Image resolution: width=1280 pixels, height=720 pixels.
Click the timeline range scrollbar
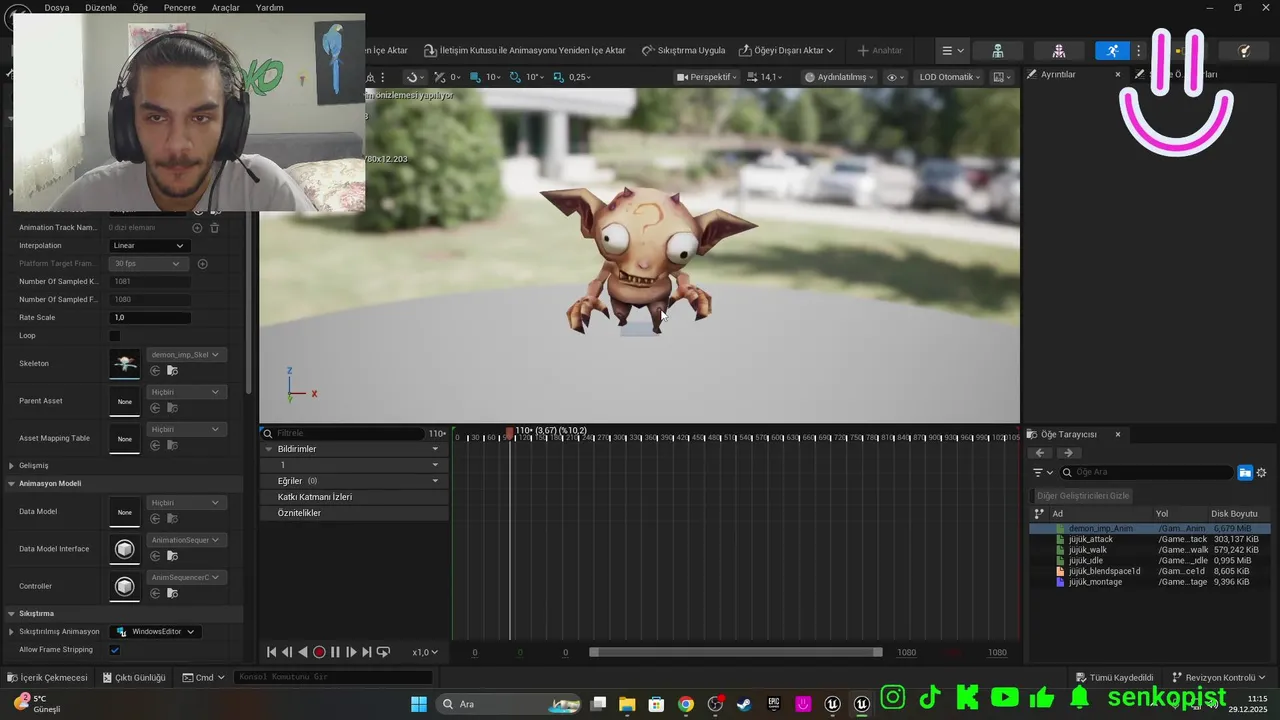click(736, 653)
